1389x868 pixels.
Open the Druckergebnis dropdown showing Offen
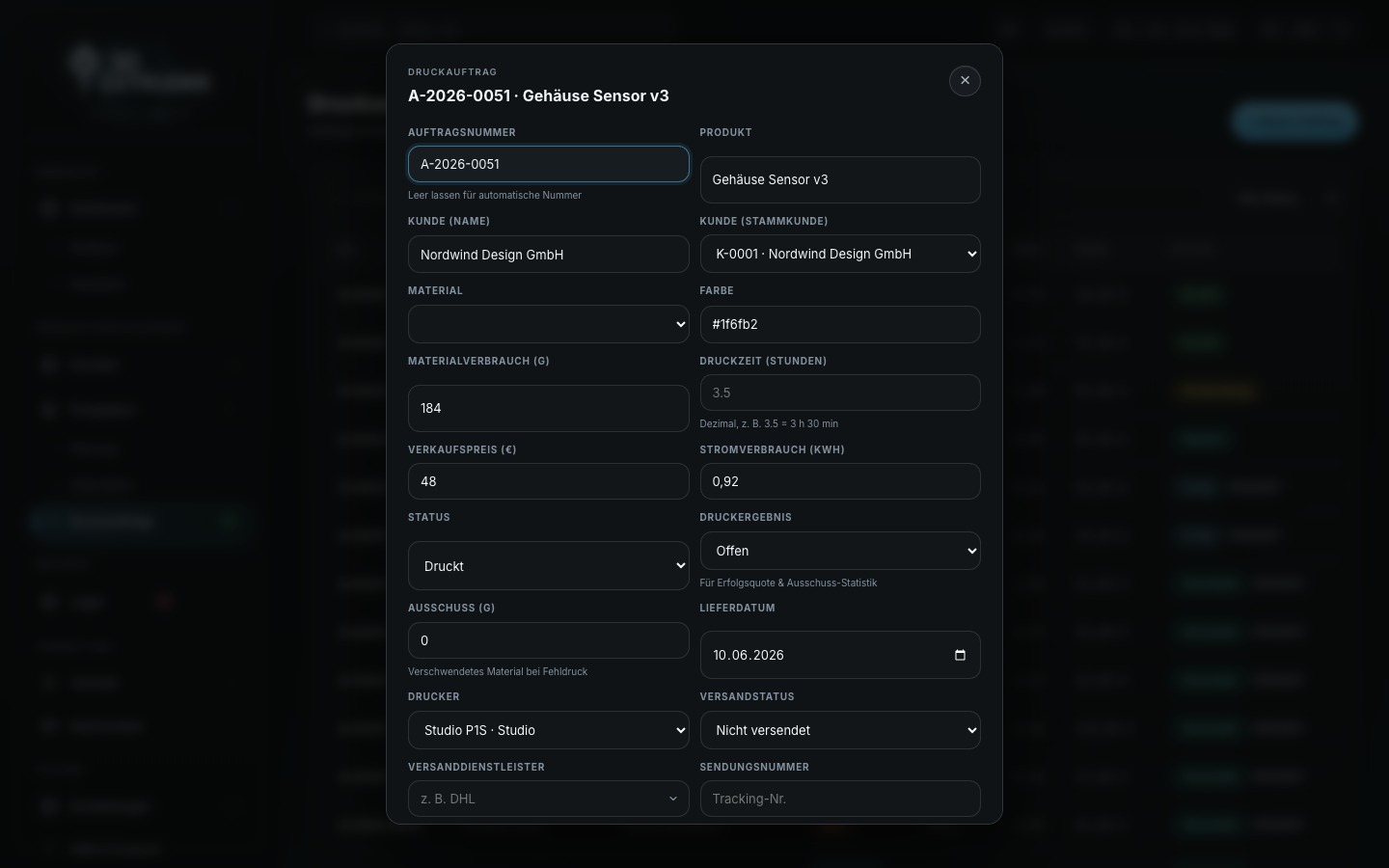click(x=840, y=551)
